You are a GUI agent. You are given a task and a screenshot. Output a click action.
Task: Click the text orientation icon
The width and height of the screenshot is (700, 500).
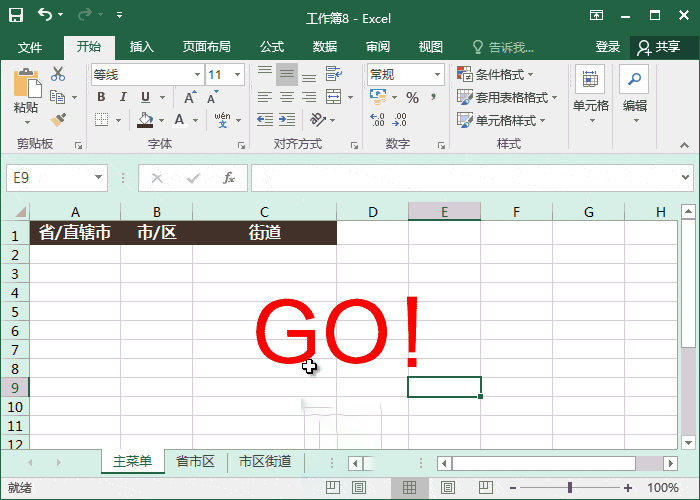tap(318, 120)
